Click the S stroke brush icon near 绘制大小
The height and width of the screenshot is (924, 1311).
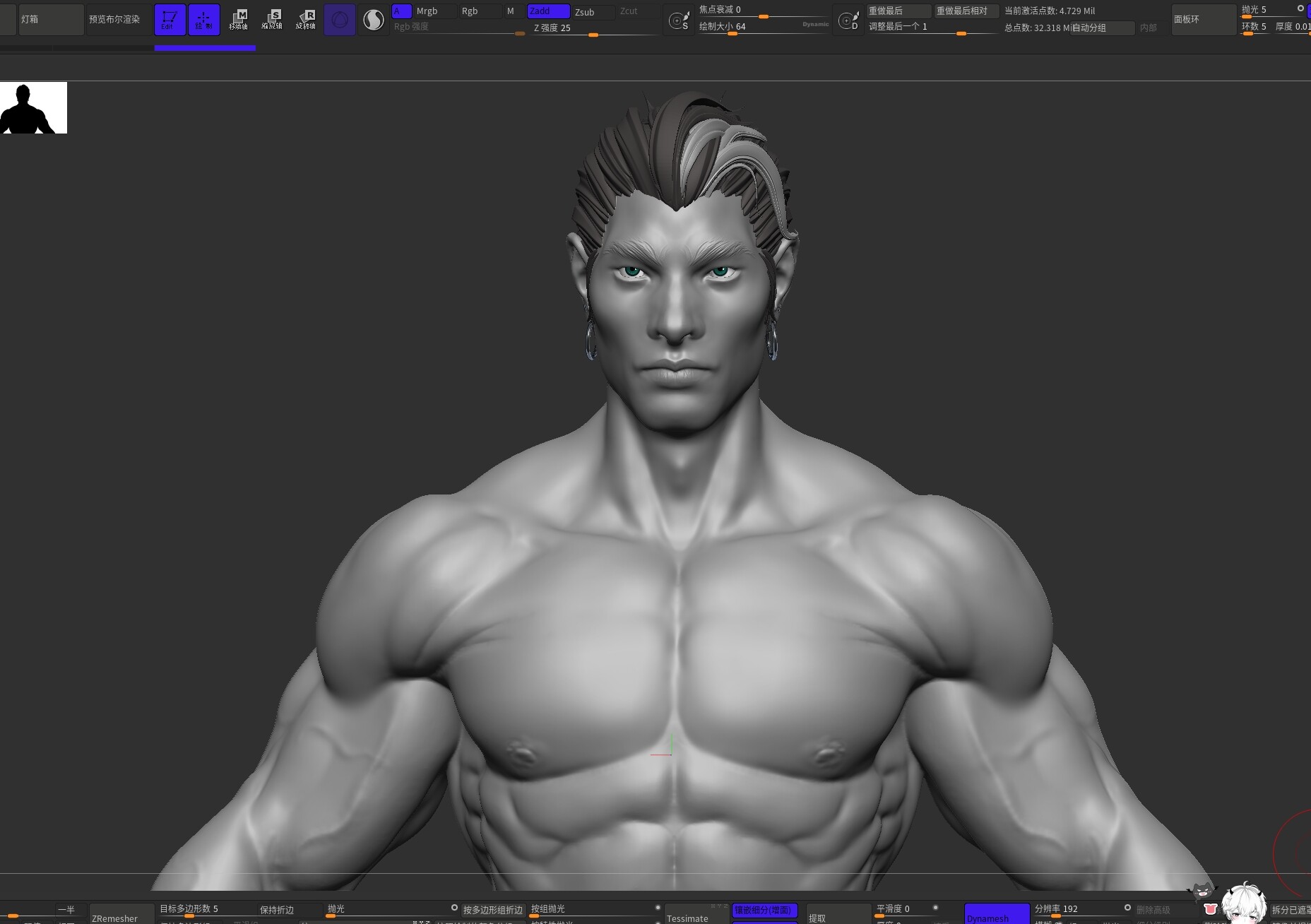(x=680, y=19)
